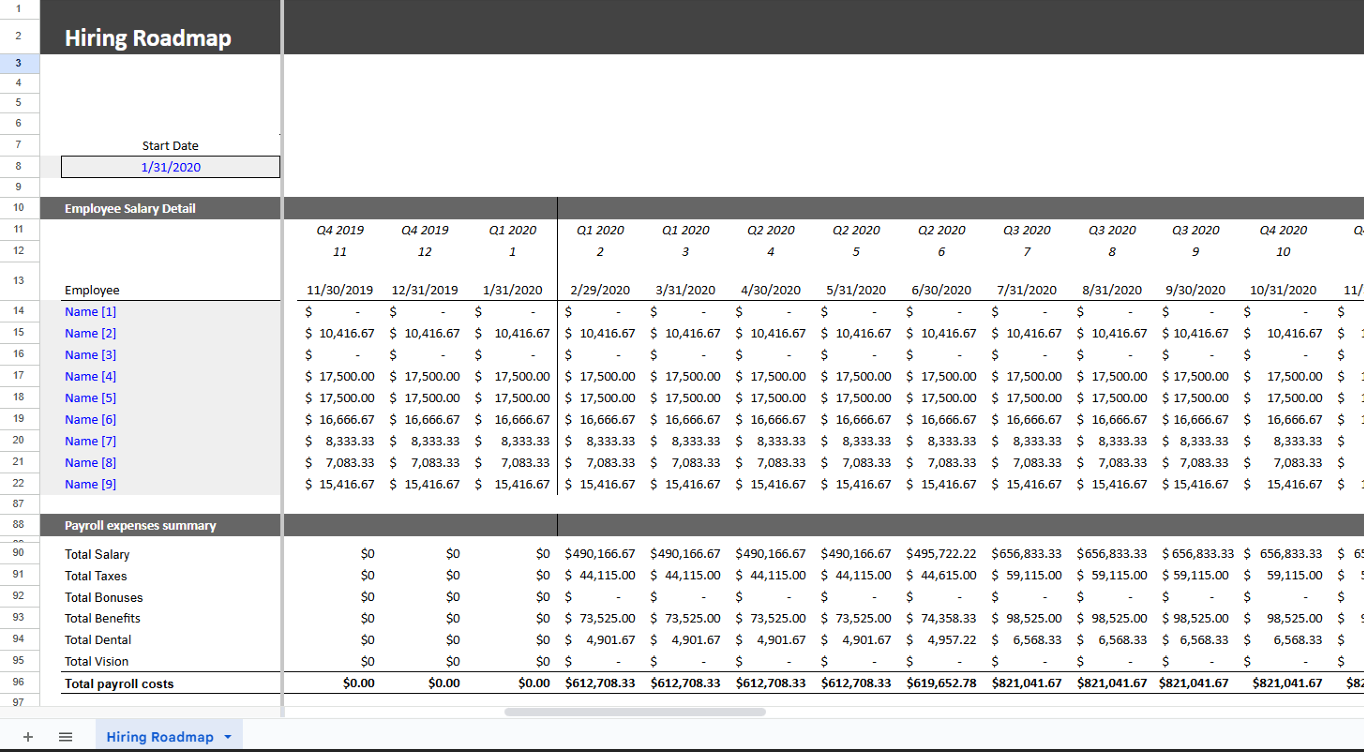
Task: Select the 4,957.22 Total Dental cell
Action: (941, 640)
